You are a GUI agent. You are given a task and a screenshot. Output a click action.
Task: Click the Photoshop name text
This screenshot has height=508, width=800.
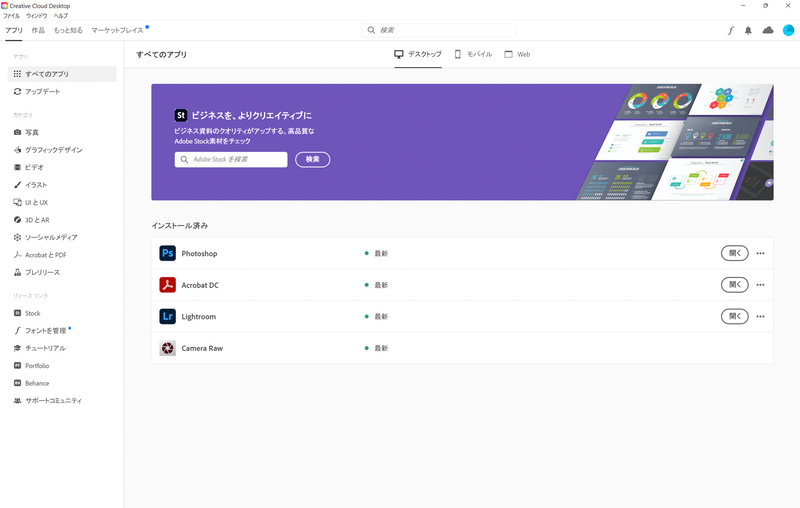(199, 253)
